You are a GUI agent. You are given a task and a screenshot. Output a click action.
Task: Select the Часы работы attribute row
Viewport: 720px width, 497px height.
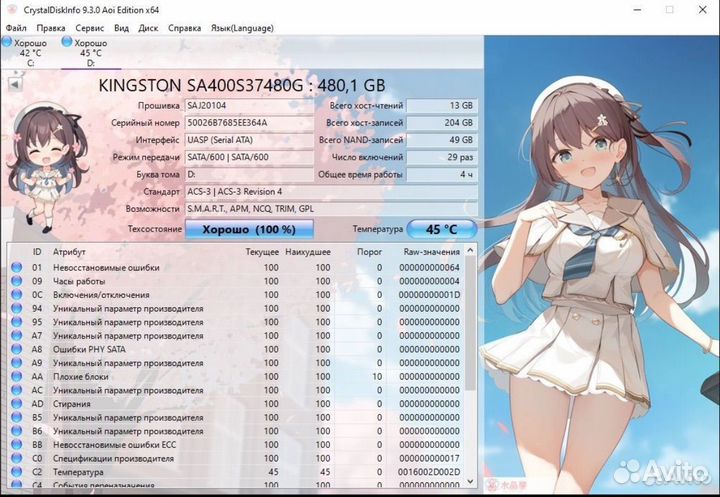(236, 281)
